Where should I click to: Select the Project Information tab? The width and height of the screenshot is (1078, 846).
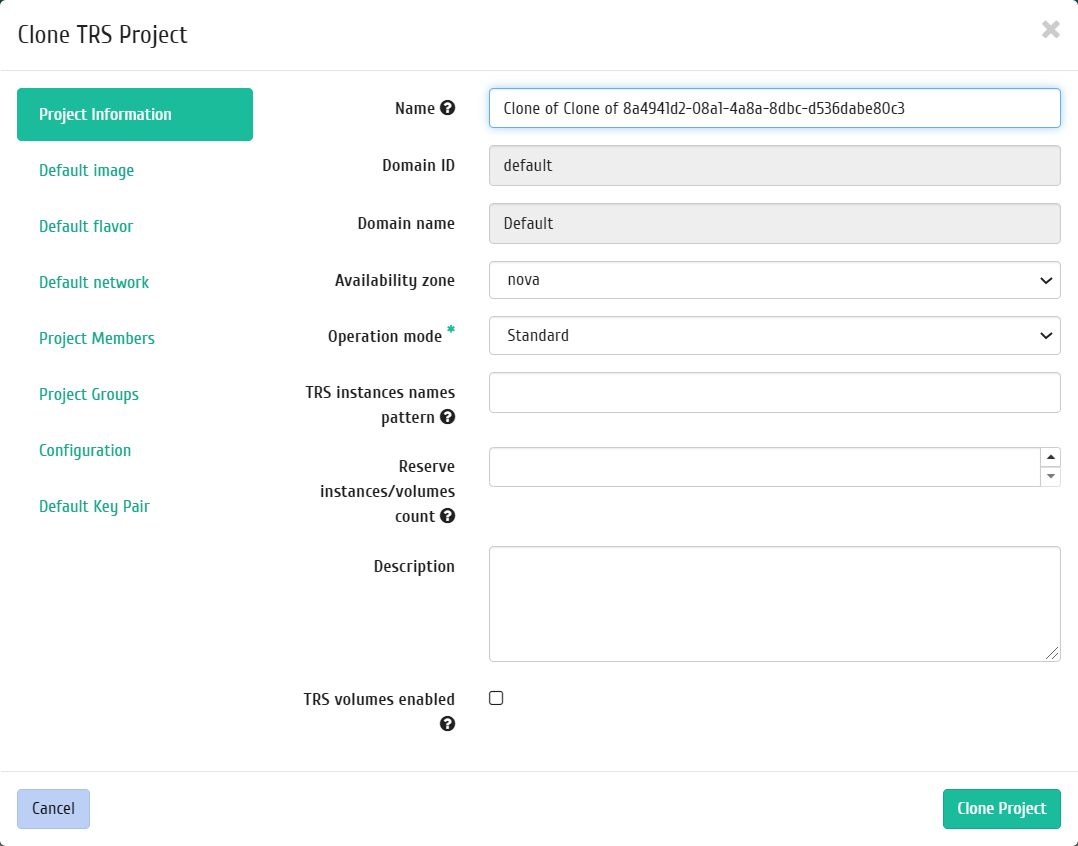[135, 114]
